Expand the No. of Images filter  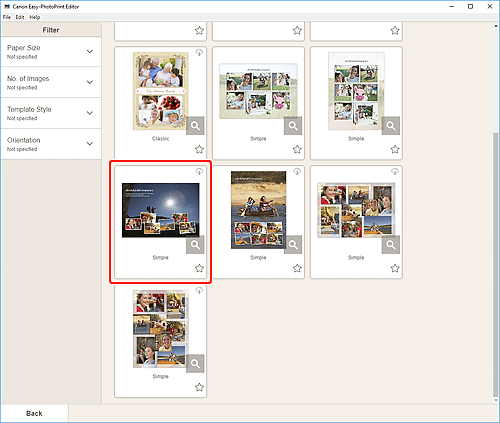pyautogui.click(x=51, y=82)
